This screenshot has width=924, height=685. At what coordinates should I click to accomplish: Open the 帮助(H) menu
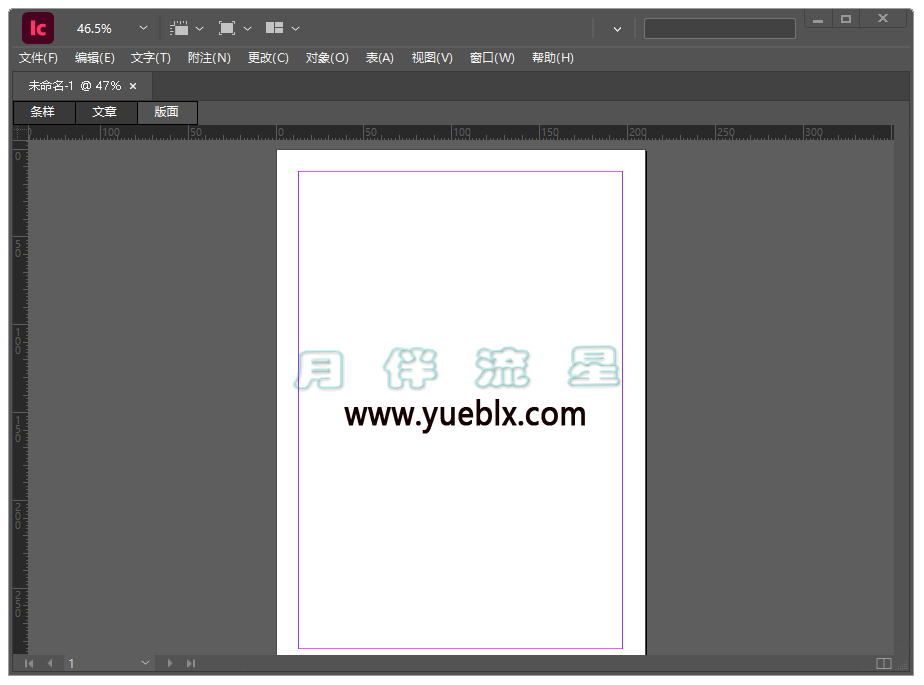tap(552, 58)
